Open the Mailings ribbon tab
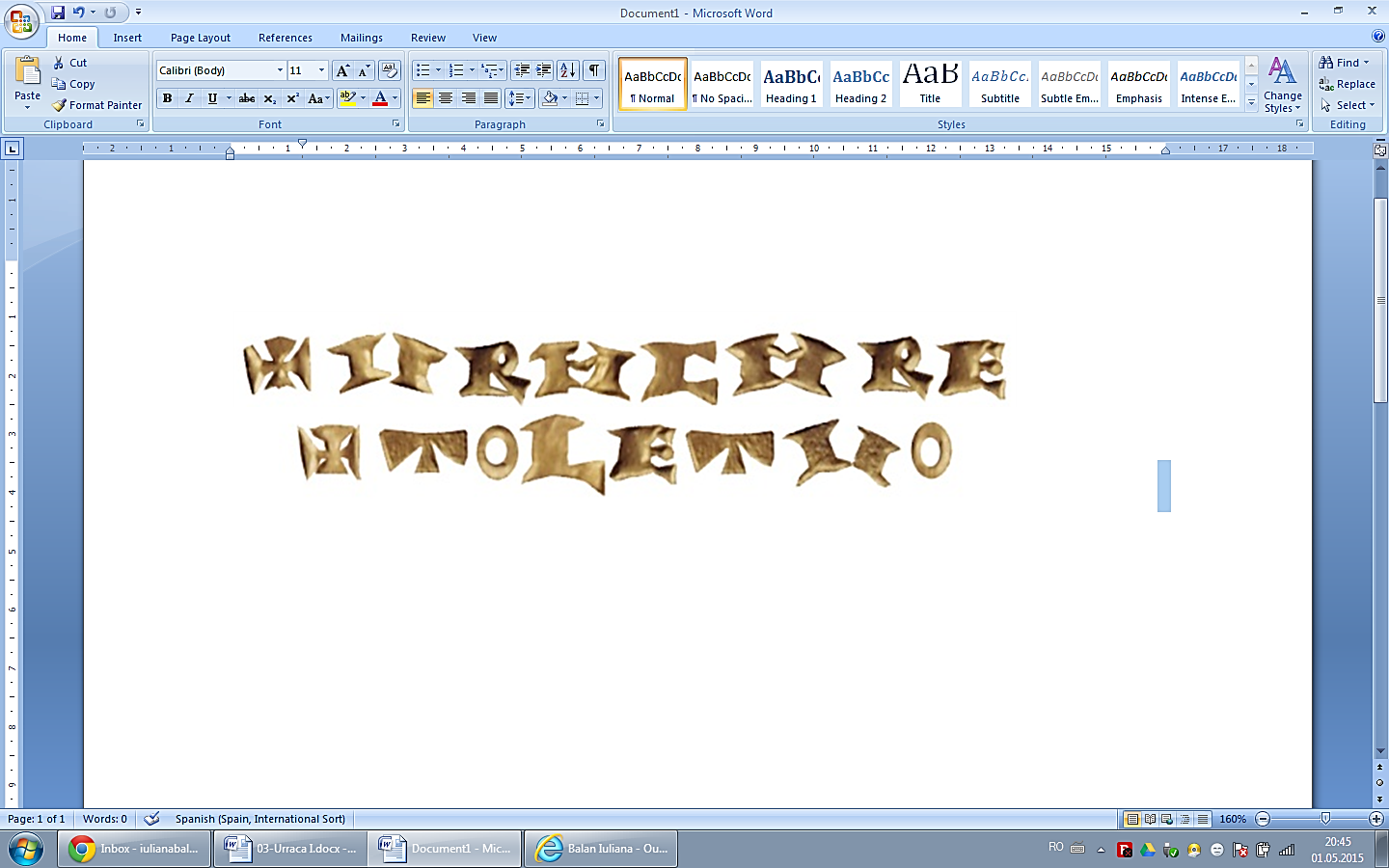This screenshot has width=1389, height=868. pyautogui.click(x=361, y=38)
